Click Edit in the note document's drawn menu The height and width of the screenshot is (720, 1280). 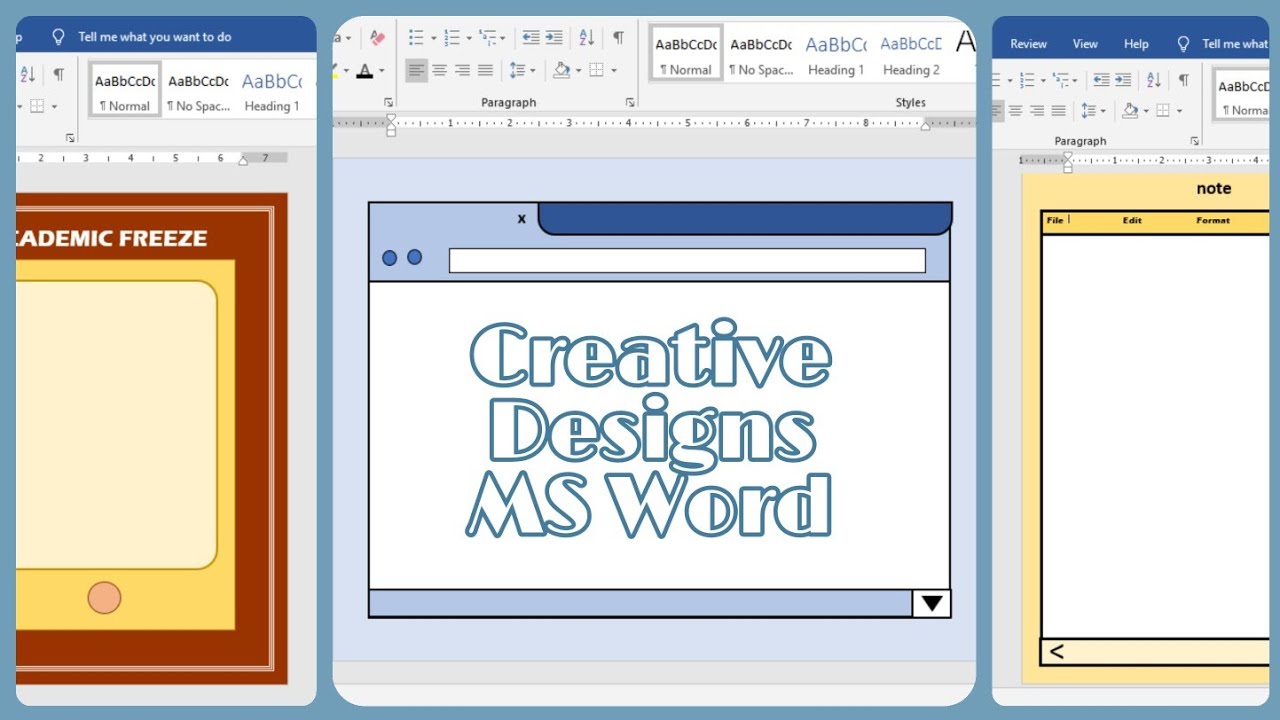coord(1132,220)
